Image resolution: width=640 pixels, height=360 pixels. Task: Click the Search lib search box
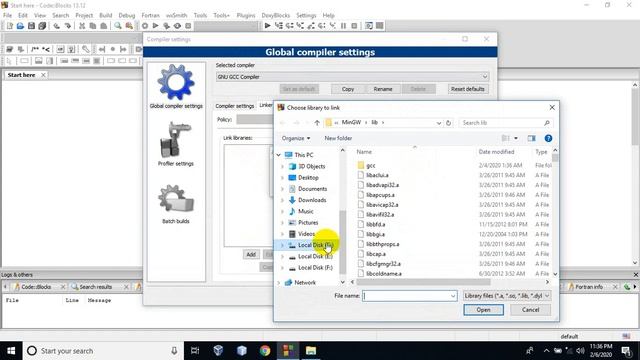click(506, 122)
